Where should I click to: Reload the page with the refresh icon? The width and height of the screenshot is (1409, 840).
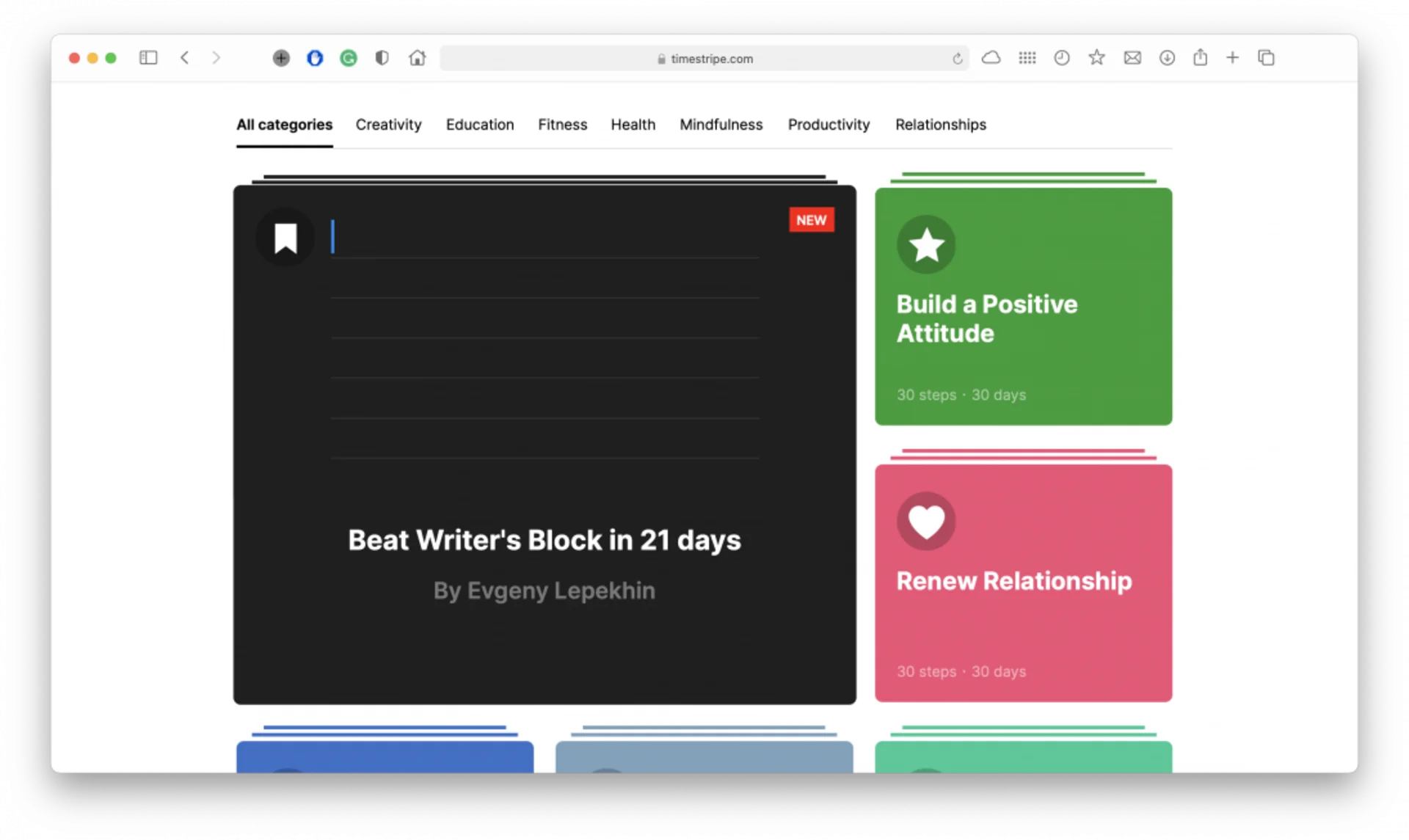tap(957, 59)
